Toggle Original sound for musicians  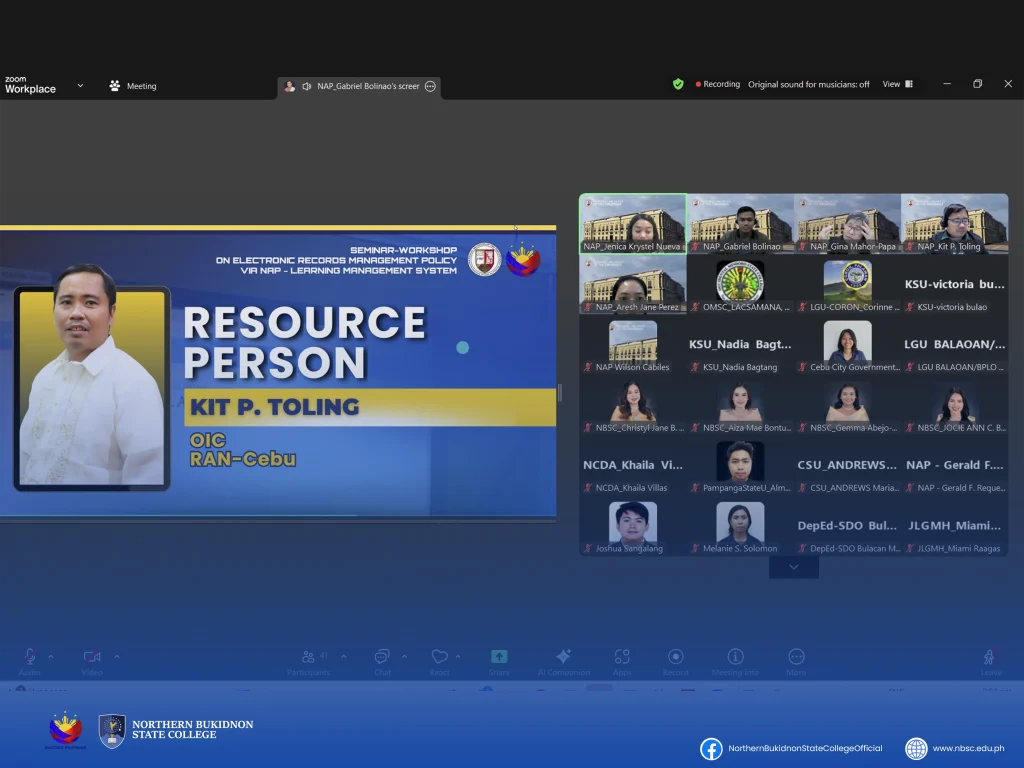(x=808, y=85)
